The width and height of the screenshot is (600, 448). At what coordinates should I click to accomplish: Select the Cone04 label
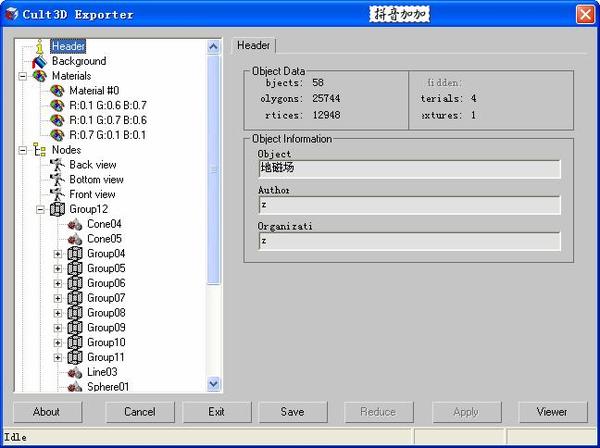coord(104,224)
